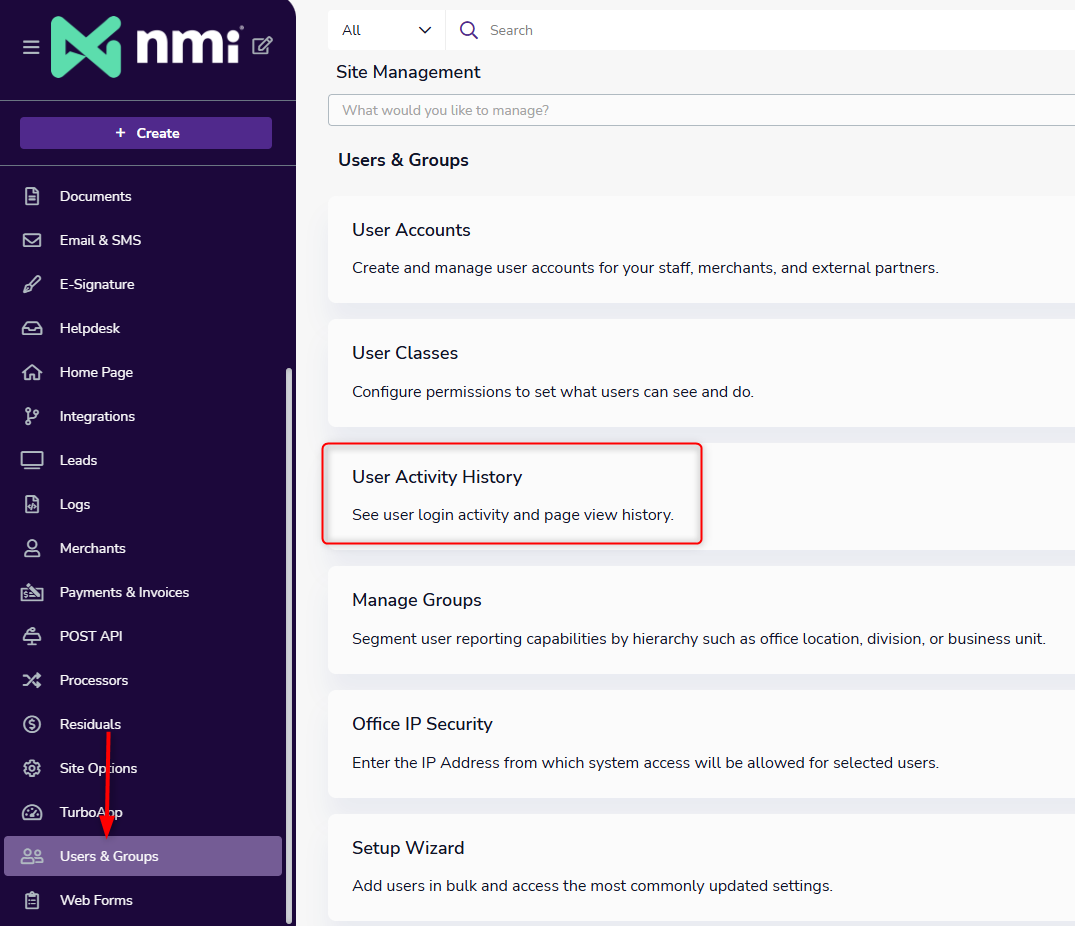Click the Helpdesk inbox icon
The height and width of the screenshot is (926, 1075).
[32, 328]
